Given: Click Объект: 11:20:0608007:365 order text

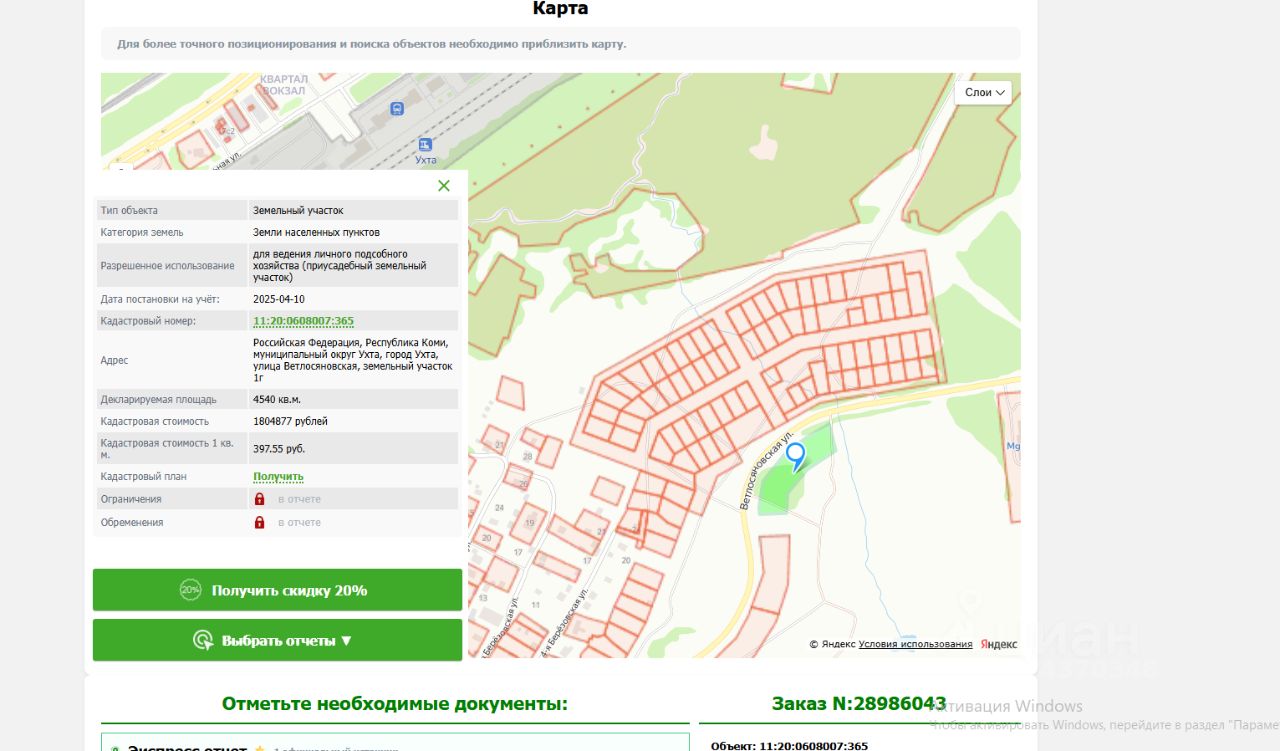Looking at the screenshot, I should click(x=789, y=745).
